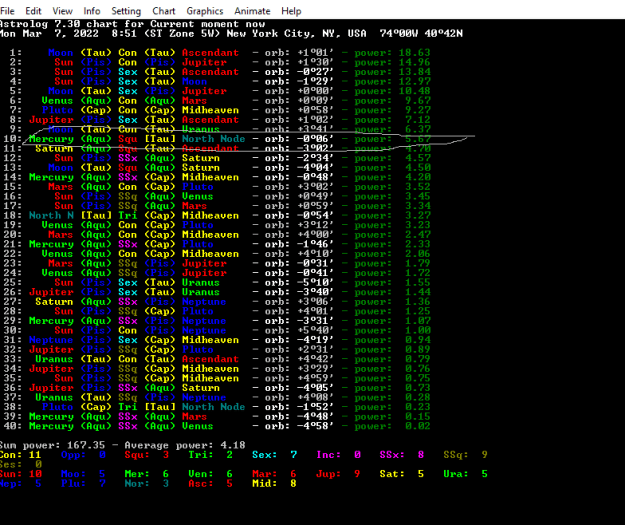
Task: Click the 'New York City, NY, USA' location text
Action: [x=296, y=33]
